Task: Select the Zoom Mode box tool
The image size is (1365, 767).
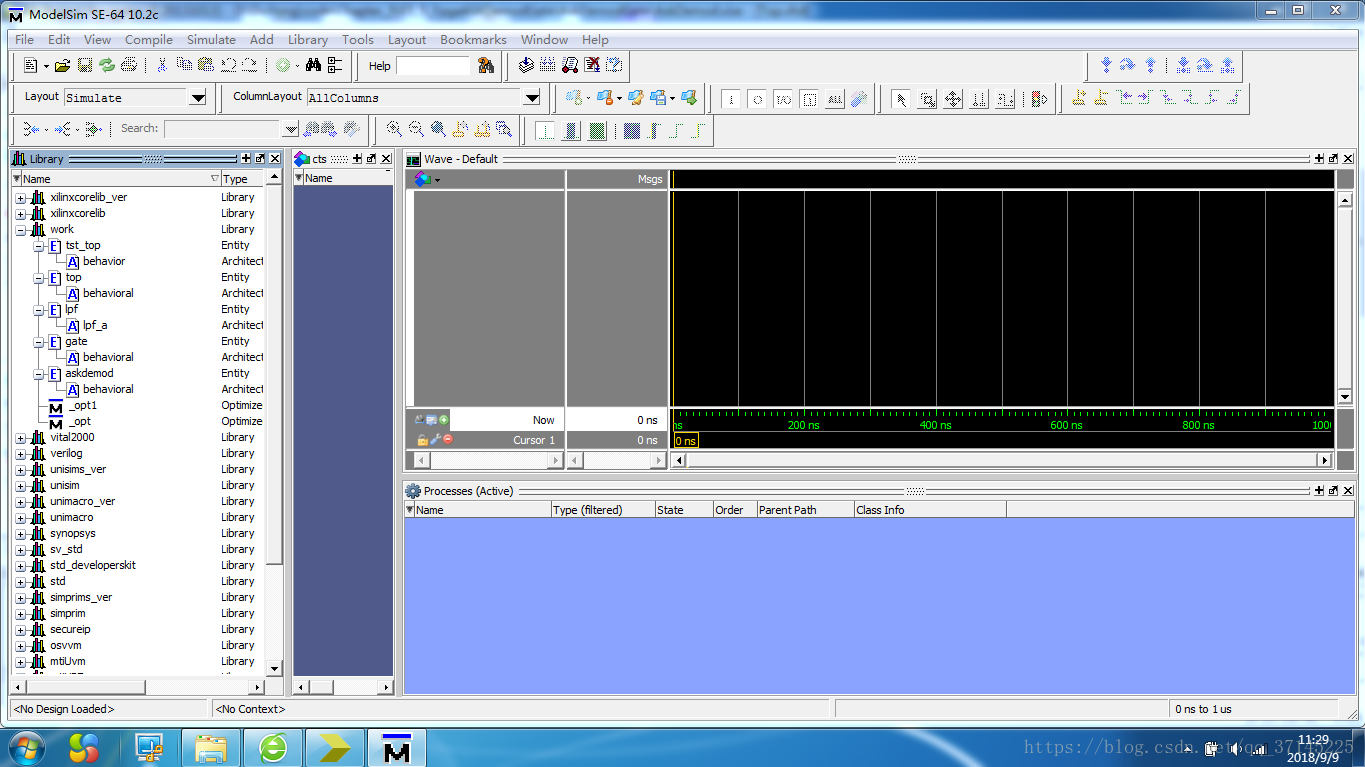Action: (928, 98)
